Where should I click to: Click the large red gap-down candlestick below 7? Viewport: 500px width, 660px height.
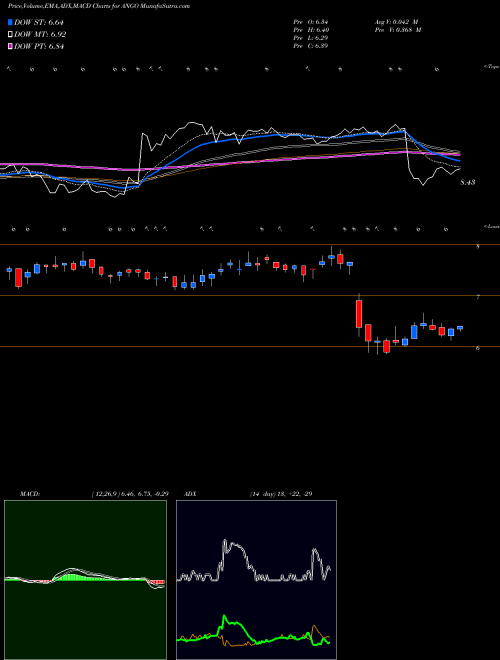(x=359, y=314)
